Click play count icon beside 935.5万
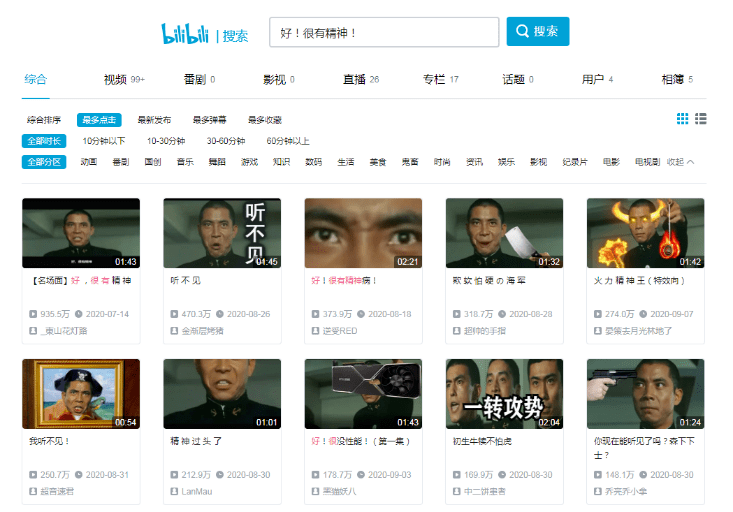Viewport: 733px width, 512px height. tap(33, 314)
